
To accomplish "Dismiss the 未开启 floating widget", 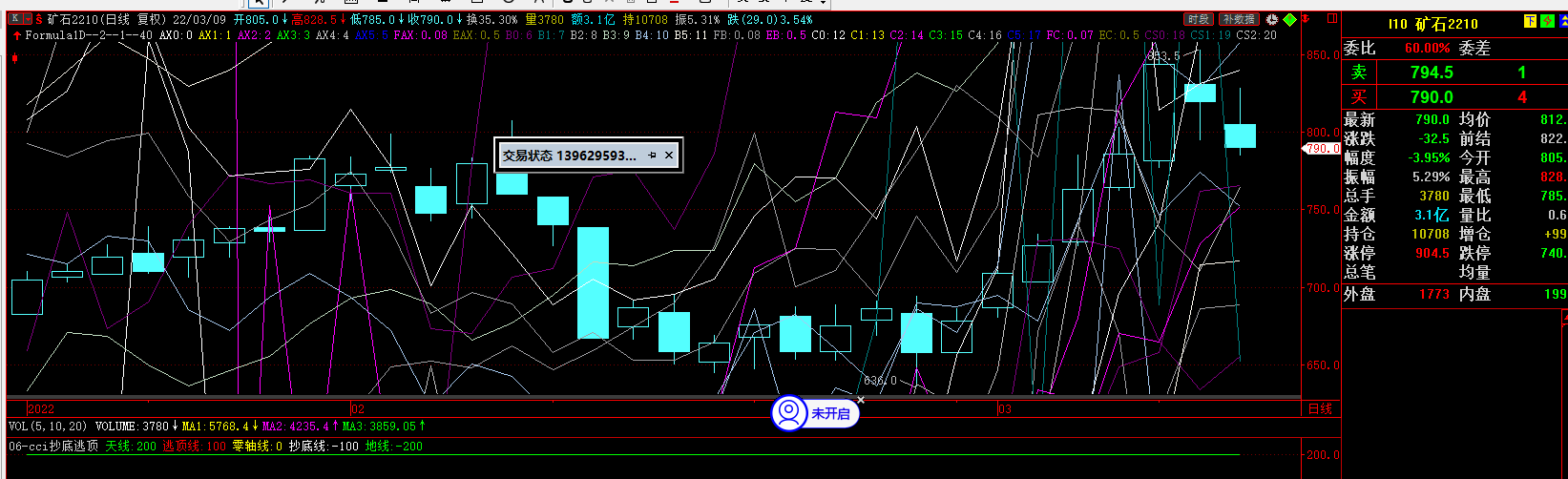I will (859, 400).
